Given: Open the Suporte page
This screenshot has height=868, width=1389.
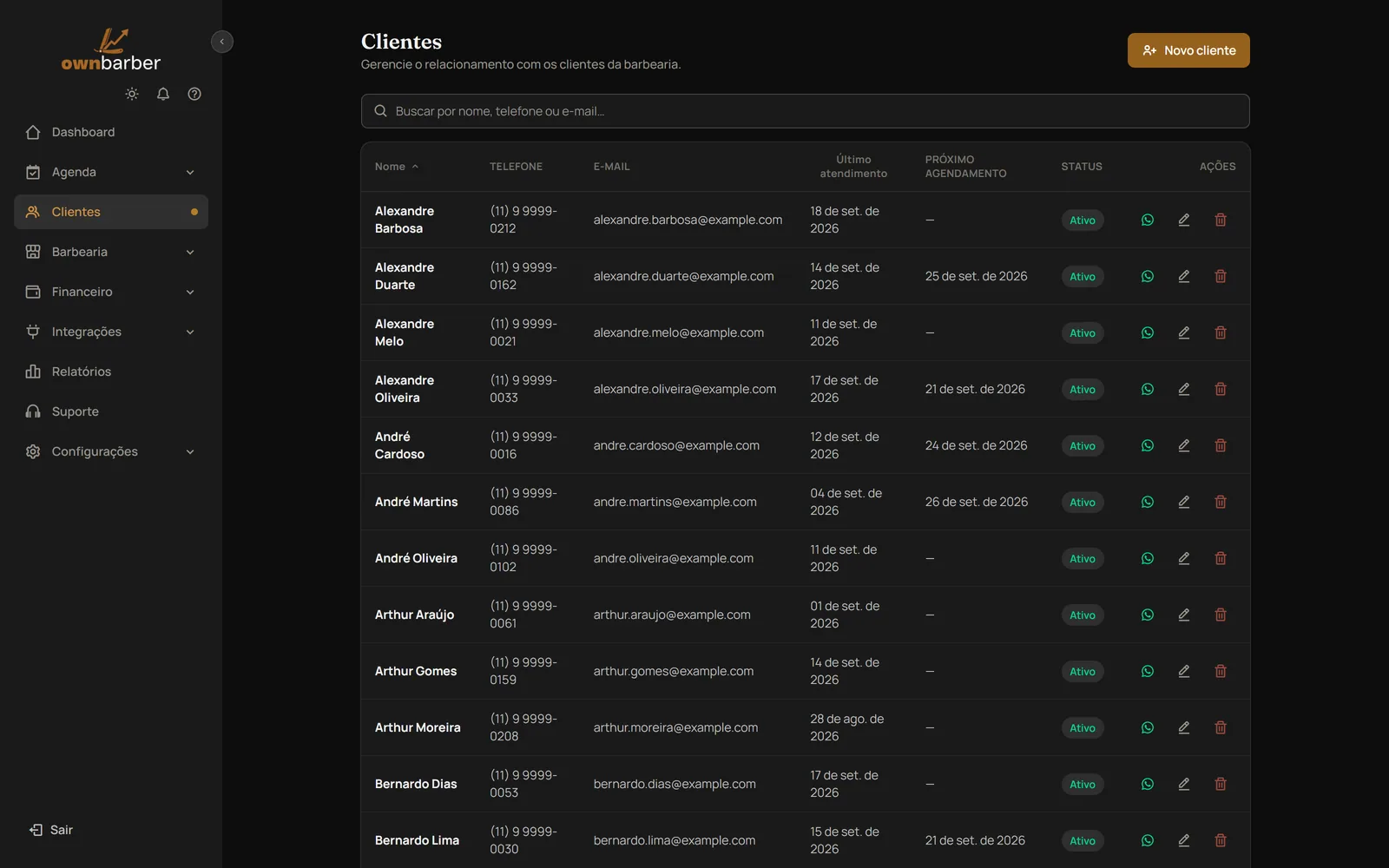Looking at the screenshot, I should (111, 411).
